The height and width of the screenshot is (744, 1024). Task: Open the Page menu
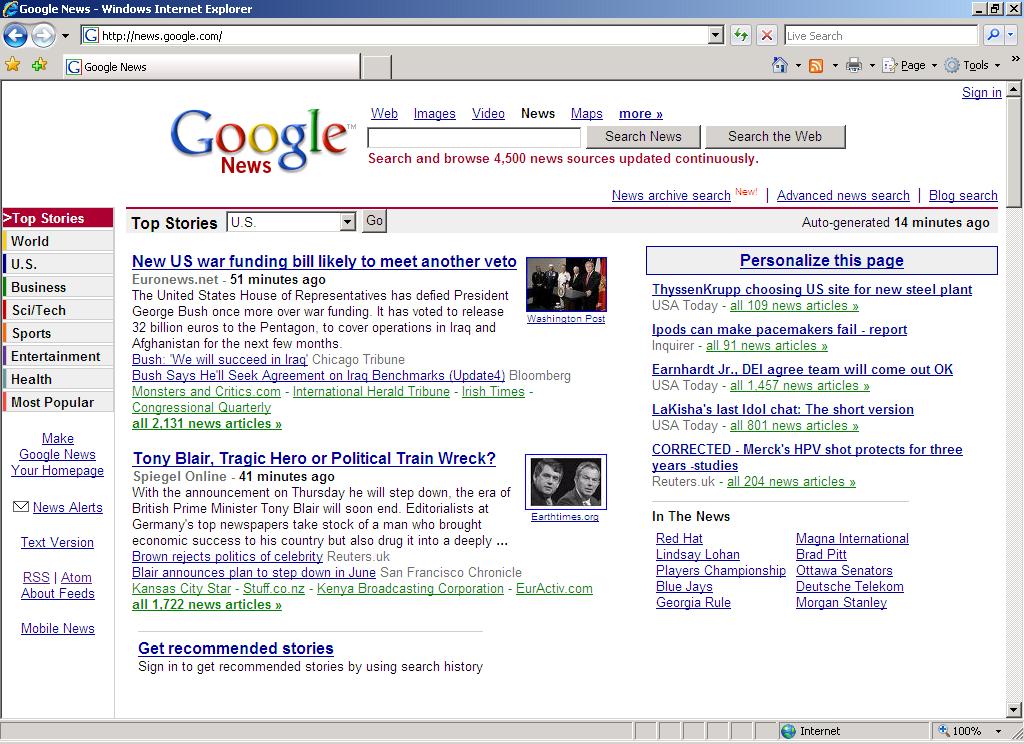[909, 65]
